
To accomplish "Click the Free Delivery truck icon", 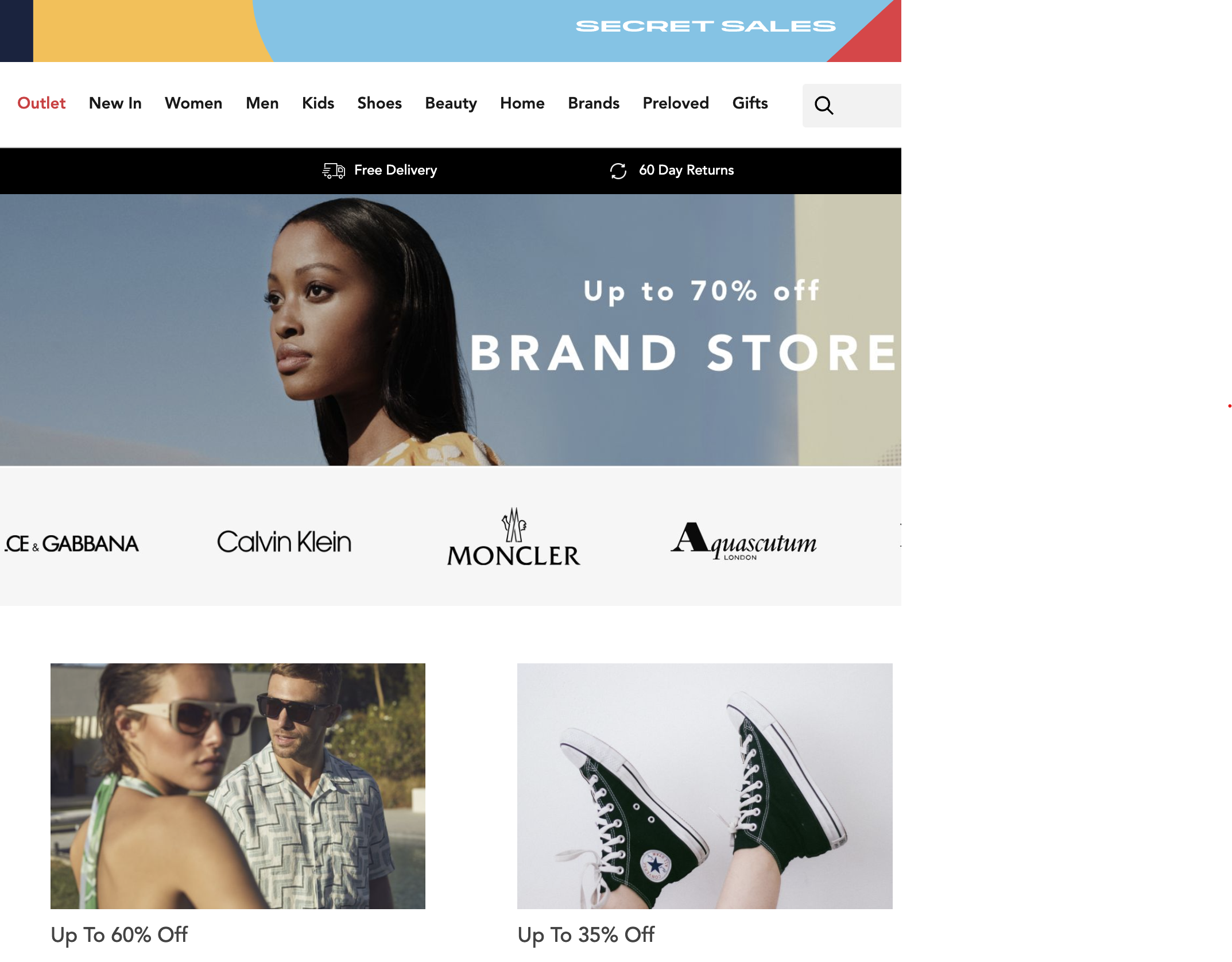I will point(334,171).
